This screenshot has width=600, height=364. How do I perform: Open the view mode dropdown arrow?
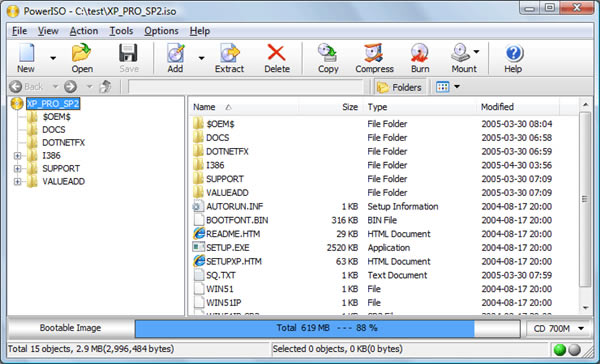coord(457,87)
